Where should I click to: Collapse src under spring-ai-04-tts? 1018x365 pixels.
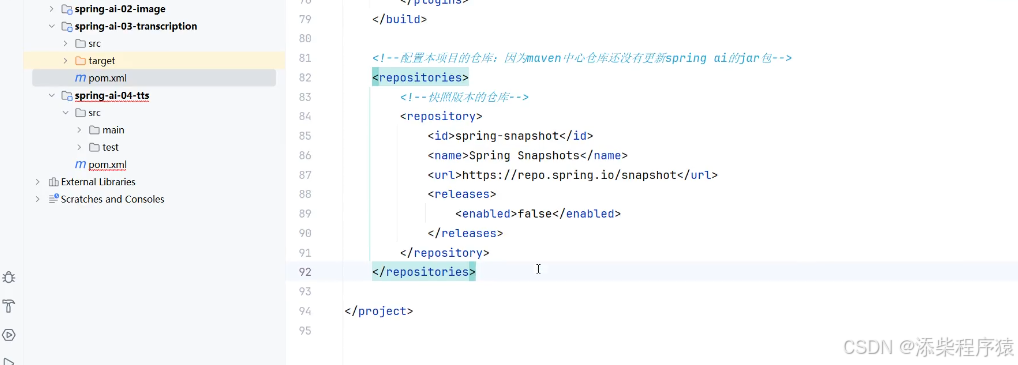coord(66,112)
